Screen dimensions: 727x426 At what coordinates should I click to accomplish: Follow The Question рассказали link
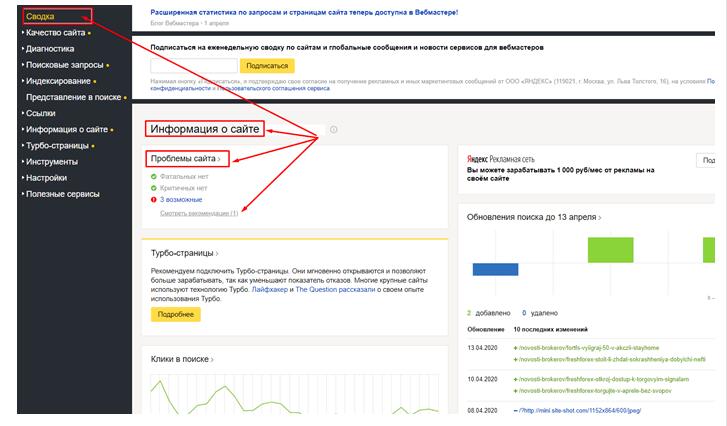click(x=335, y=290)
